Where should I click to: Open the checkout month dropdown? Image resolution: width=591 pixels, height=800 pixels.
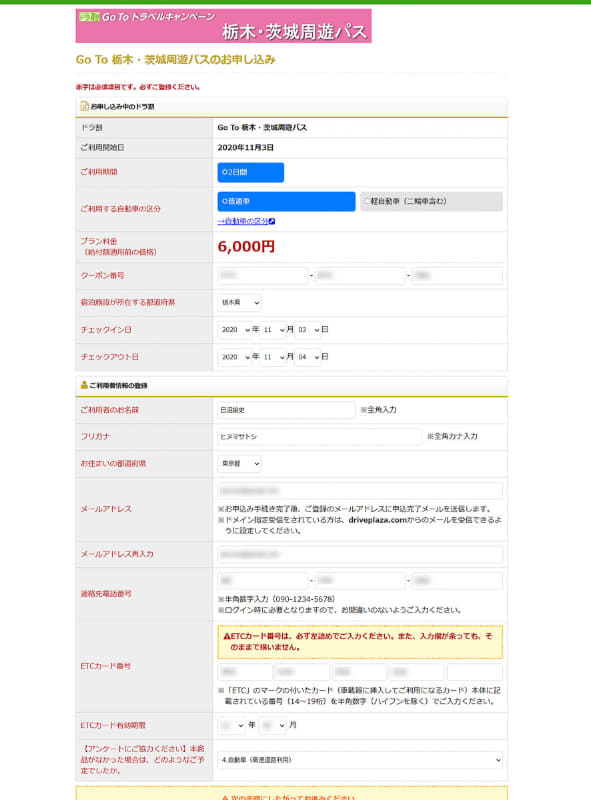273,357
